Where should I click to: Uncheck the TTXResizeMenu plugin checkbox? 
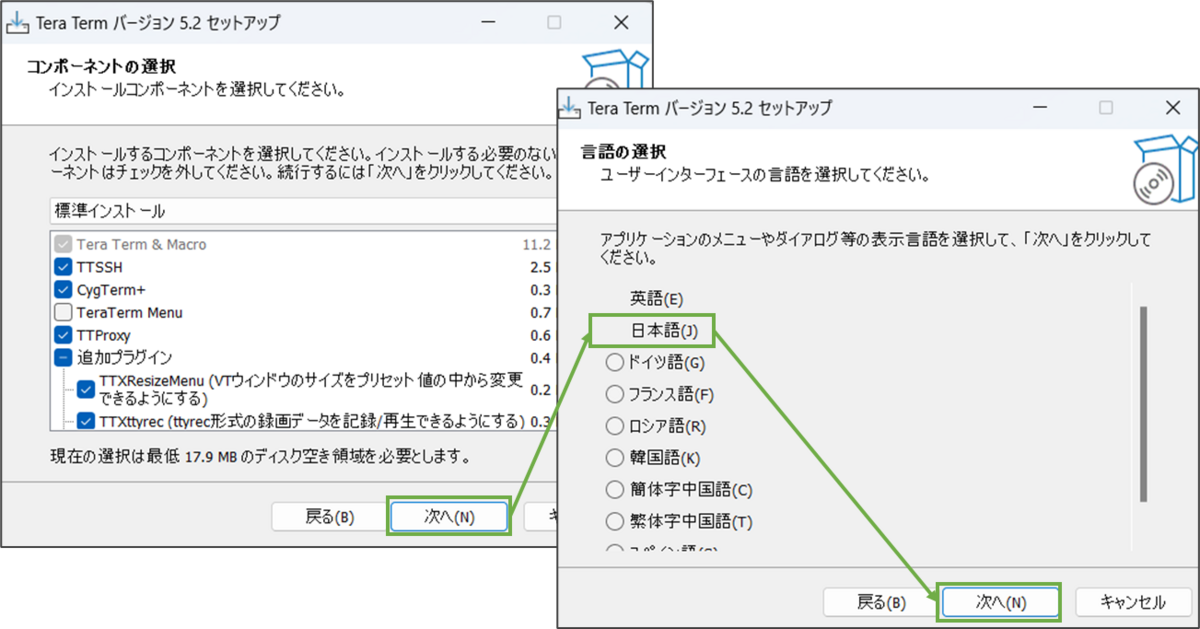[x=86, y=390]
